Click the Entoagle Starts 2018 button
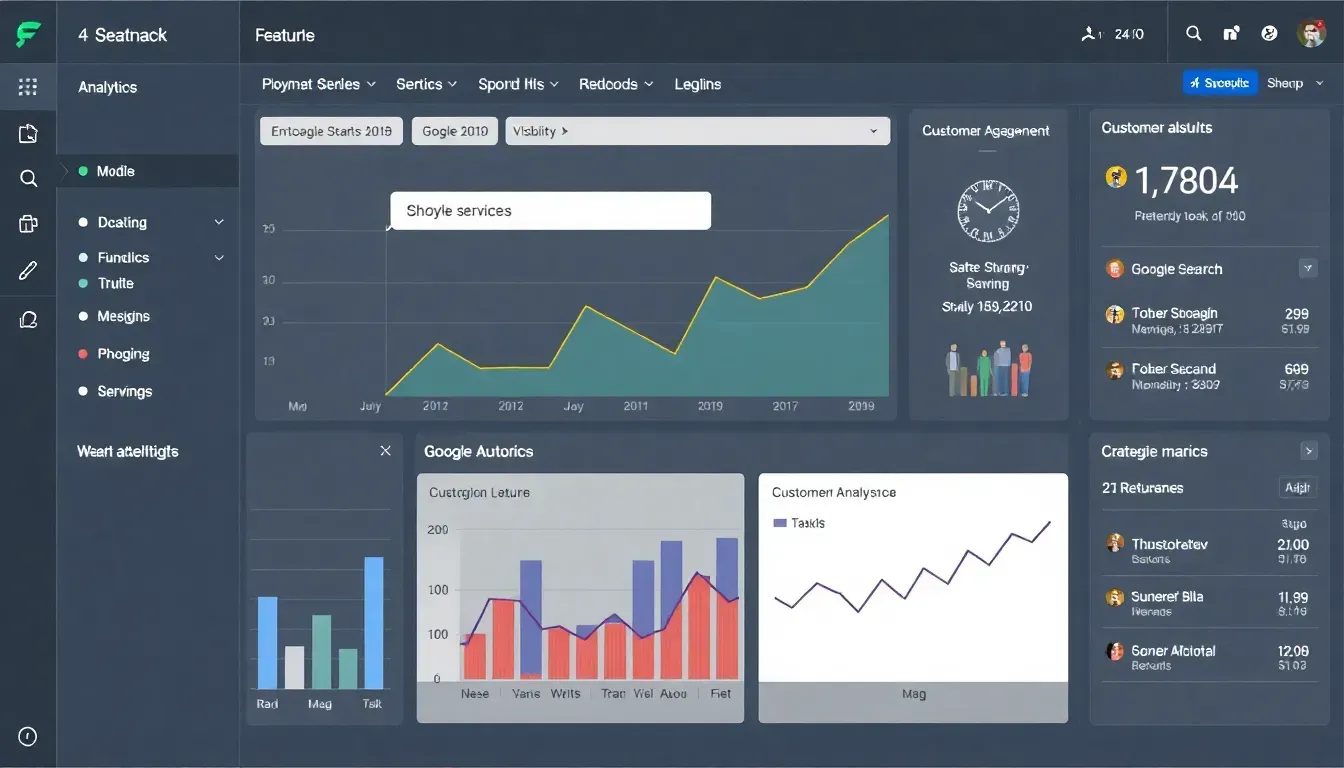The image size is (1344, 768). [331, 131]
